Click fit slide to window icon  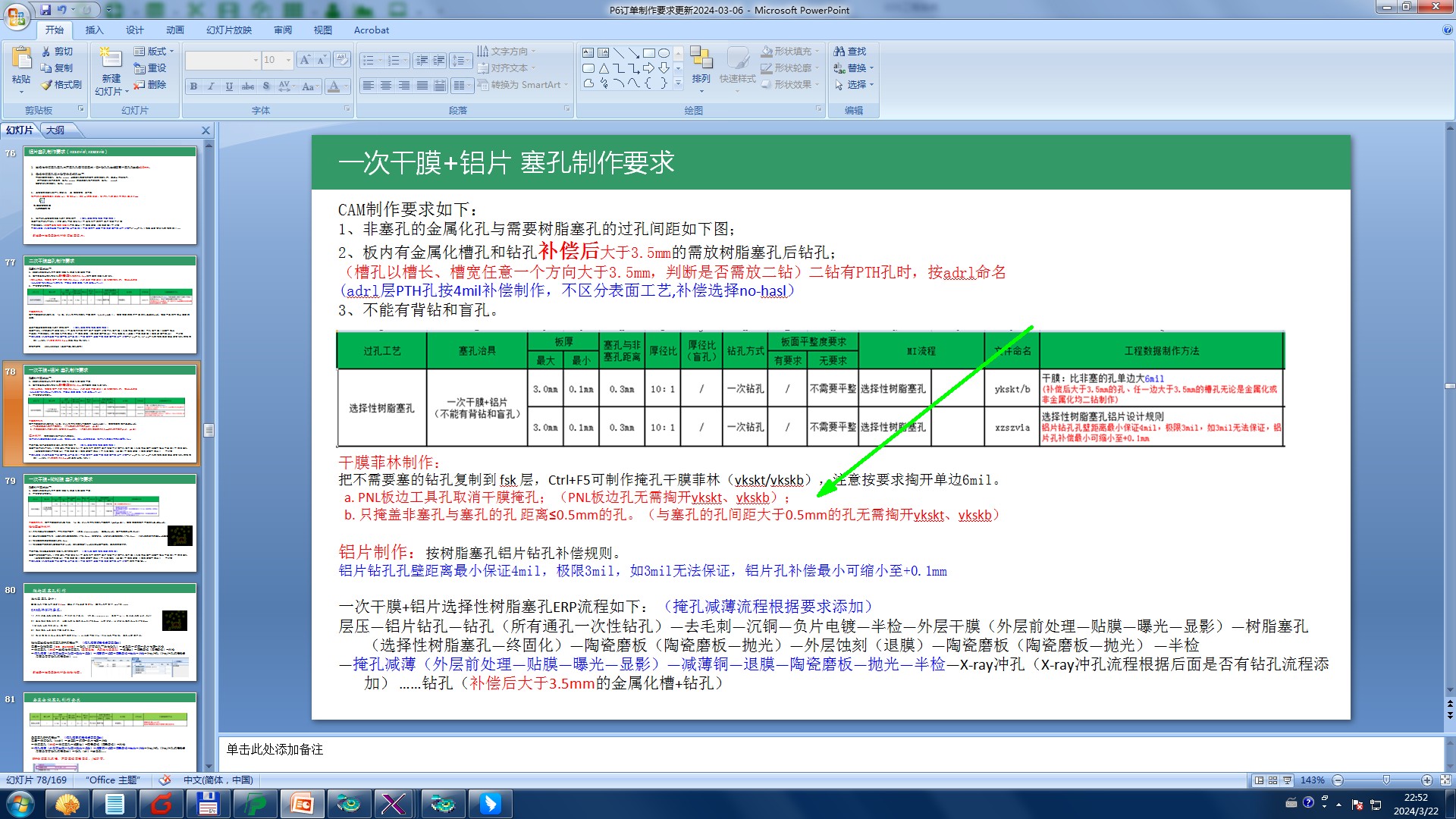pos(1445,780)
